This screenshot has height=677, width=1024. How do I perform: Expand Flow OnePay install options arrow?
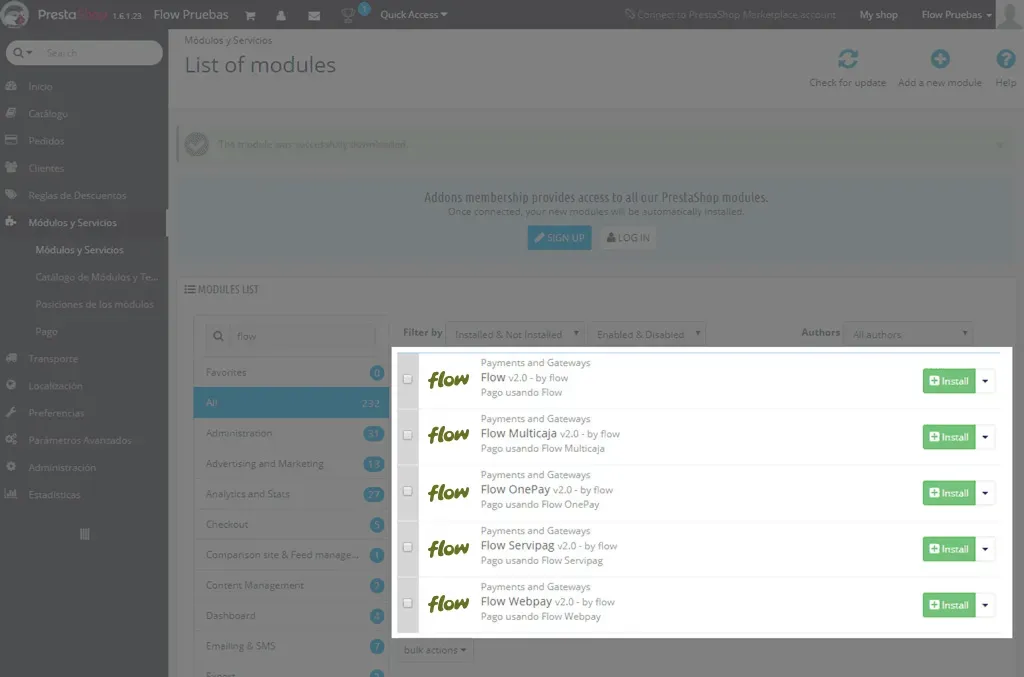tap(985, 493)
